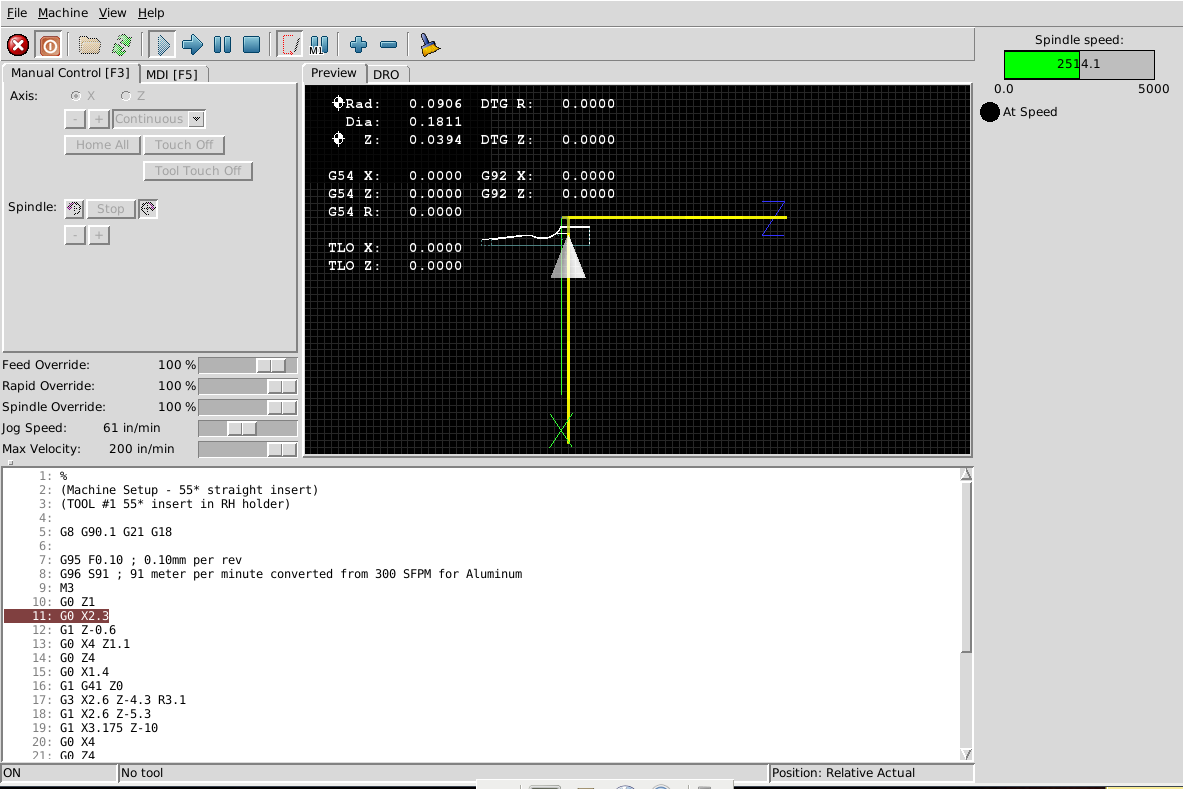This screenshot has width=1183, height=789.
Task: Adjust the Jog Speed slider
Action: click(x=247, y=428)
